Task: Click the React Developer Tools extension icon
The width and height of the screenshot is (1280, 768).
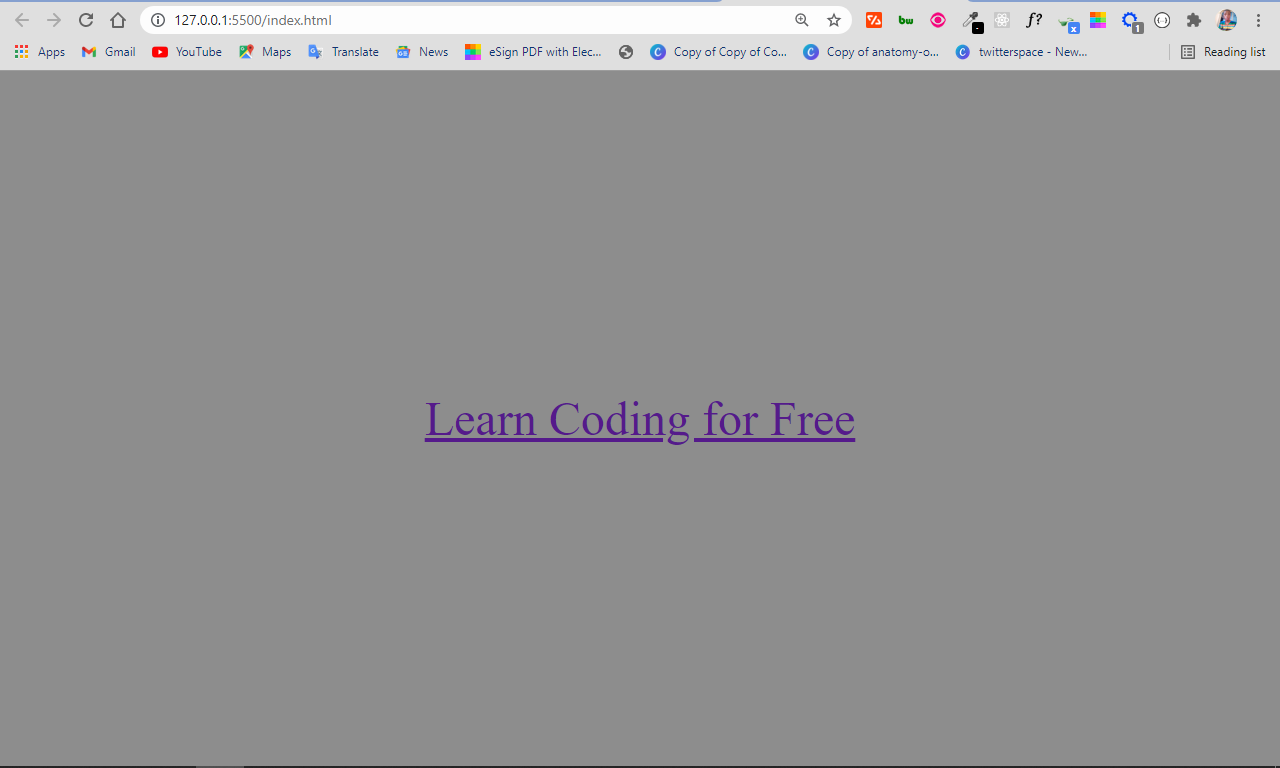Action: pos(1002,20)
